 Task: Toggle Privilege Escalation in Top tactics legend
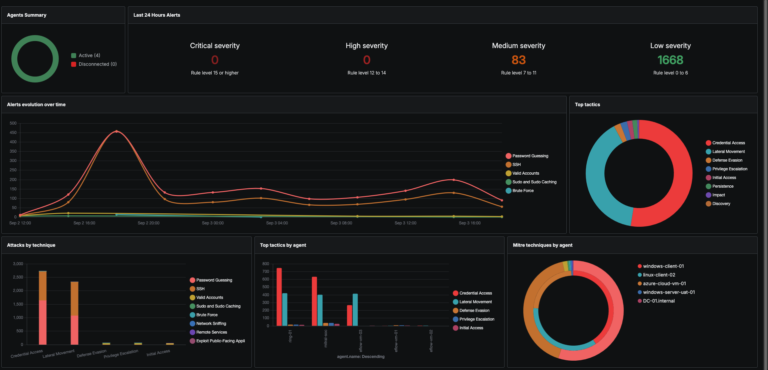click(726, 169)
